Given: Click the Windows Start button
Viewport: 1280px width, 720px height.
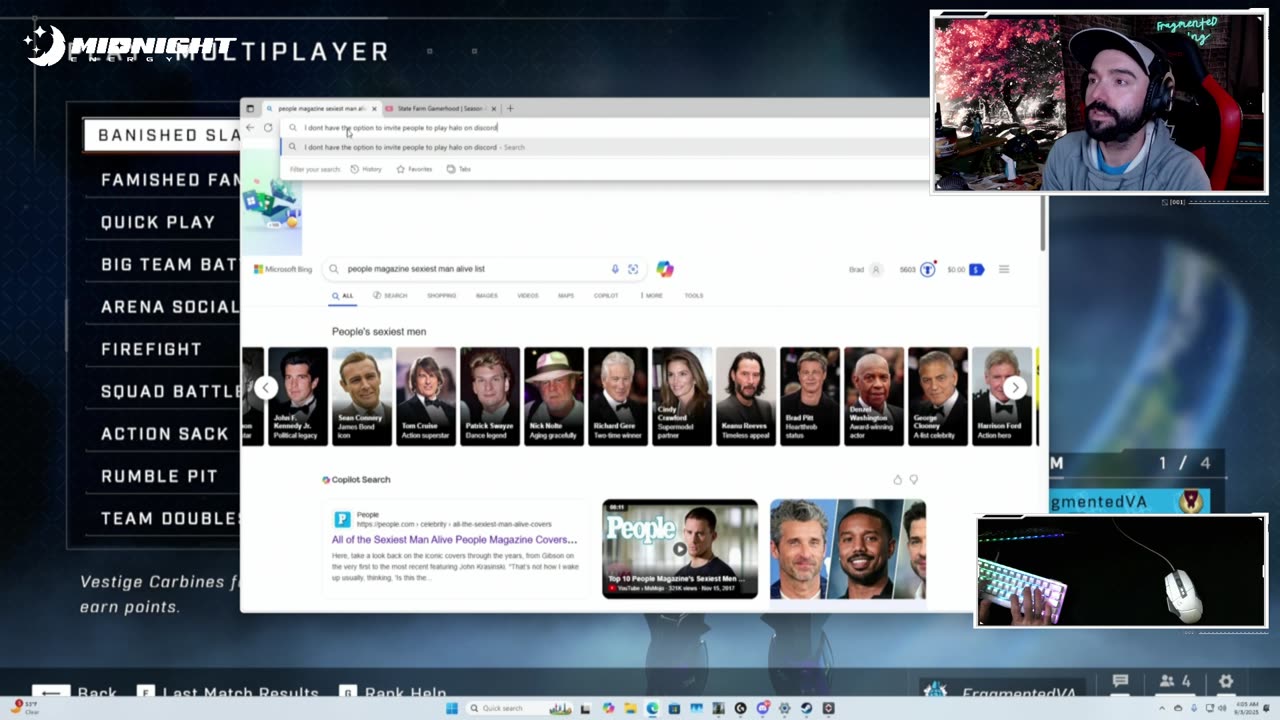Looking at the screenshot, I should (x=452, y=708).
